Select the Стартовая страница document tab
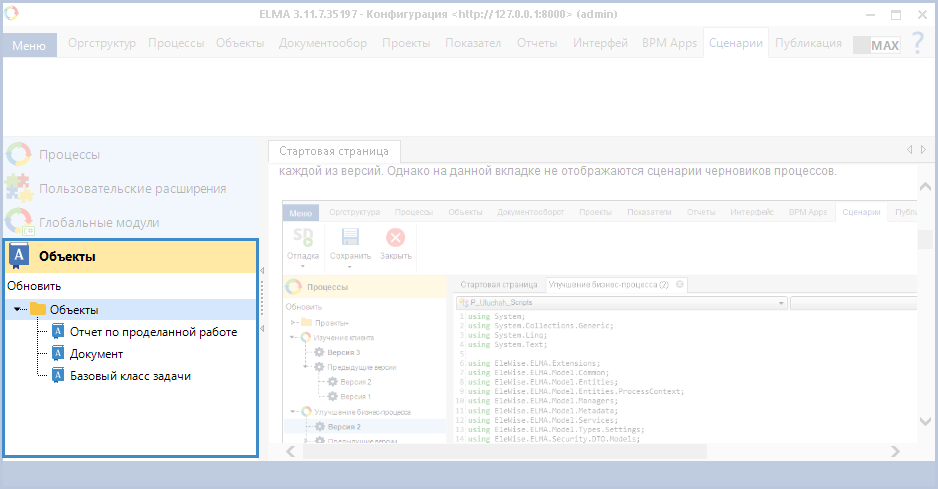Viewport: 938px width, 489px height. click(334, 151)
